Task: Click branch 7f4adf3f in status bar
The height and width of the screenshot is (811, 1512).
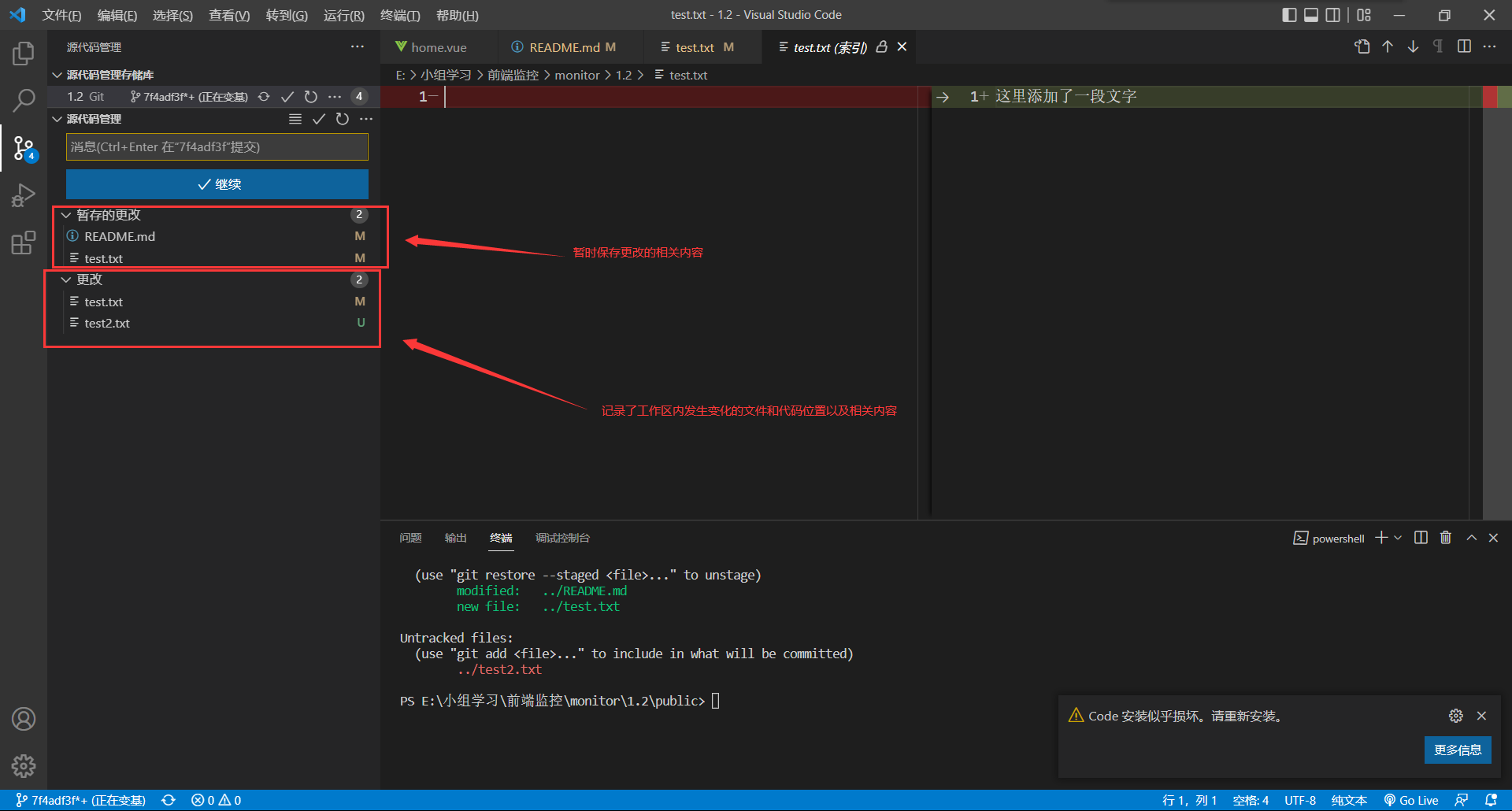Action: pyautogui.click(x=80, y=800)
